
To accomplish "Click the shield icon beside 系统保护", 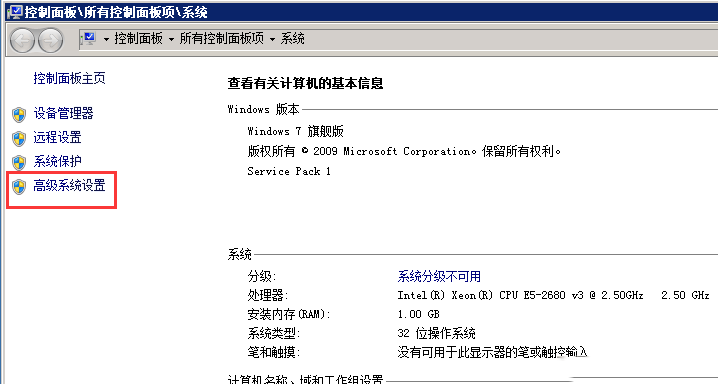I will 19,162.
